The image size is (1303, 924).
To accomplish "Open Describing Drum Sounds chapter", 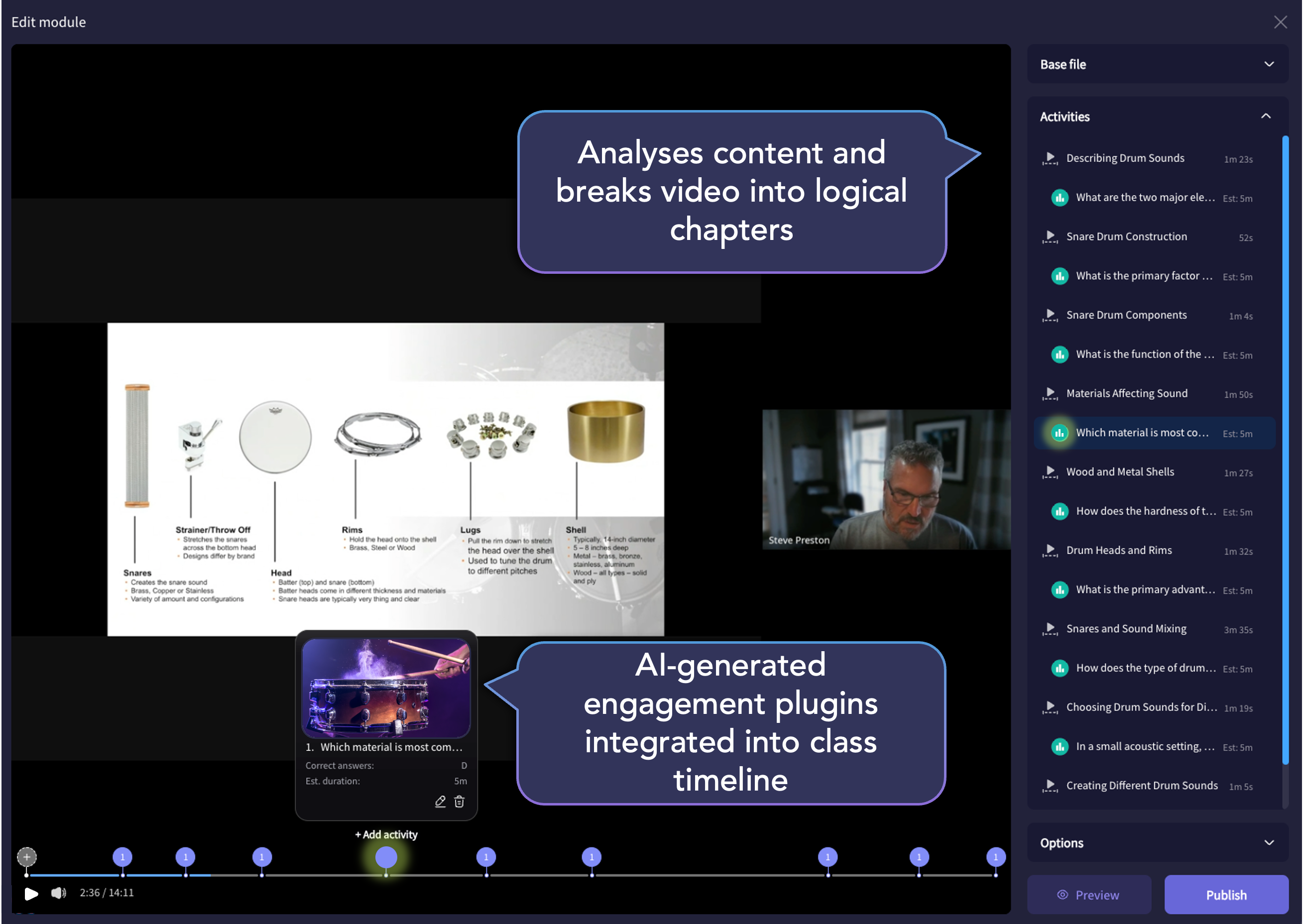I will pos(1154,158).
